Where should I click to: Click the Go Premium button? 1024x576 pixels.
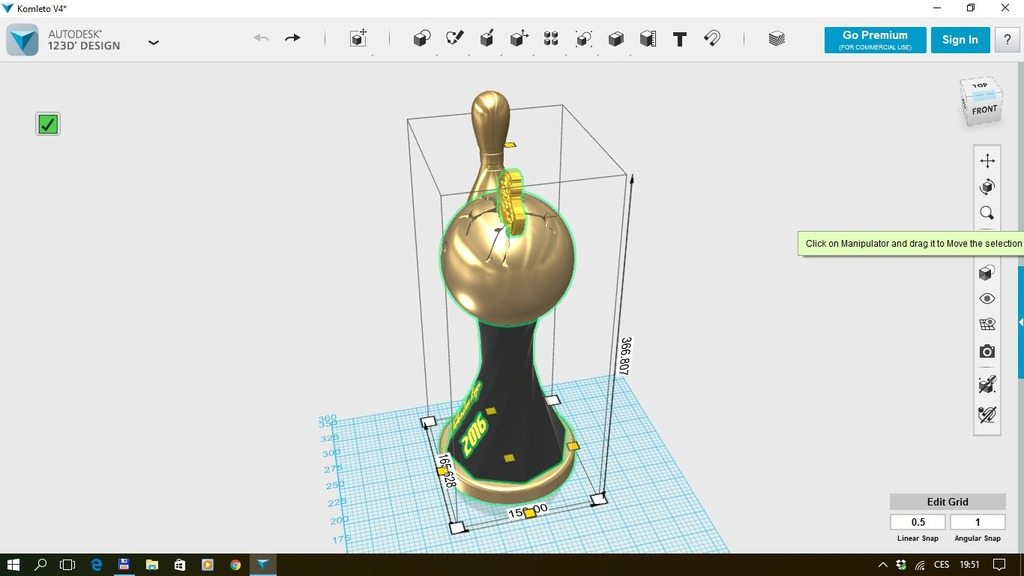click(875, 40)
